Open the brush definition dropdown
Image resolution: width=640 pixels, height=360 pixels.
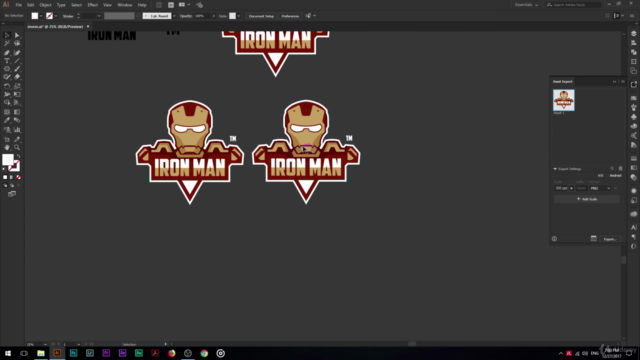pyautogui.click(x=174, y=16)
